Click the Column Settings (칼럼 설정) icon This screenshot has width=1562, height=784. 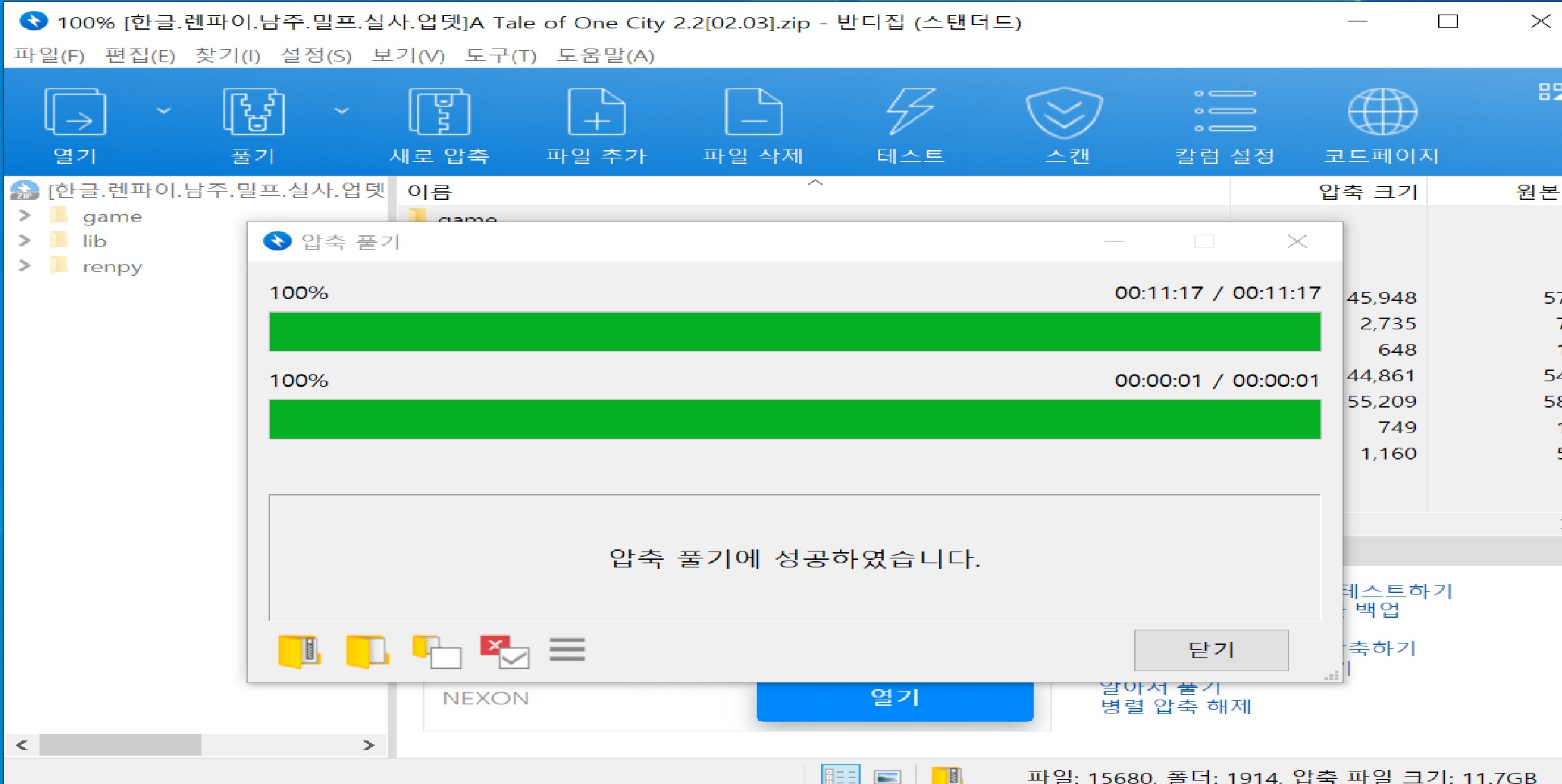coord(1225,112)
